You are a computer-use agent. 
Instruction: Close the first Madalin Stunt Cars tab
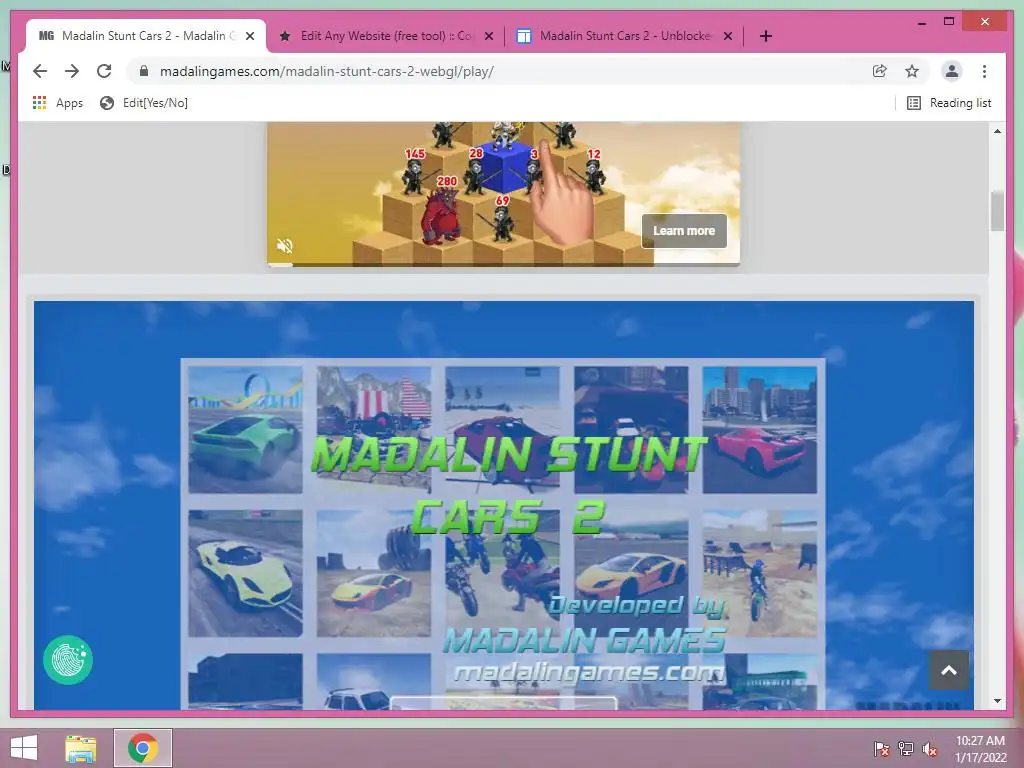250,36
